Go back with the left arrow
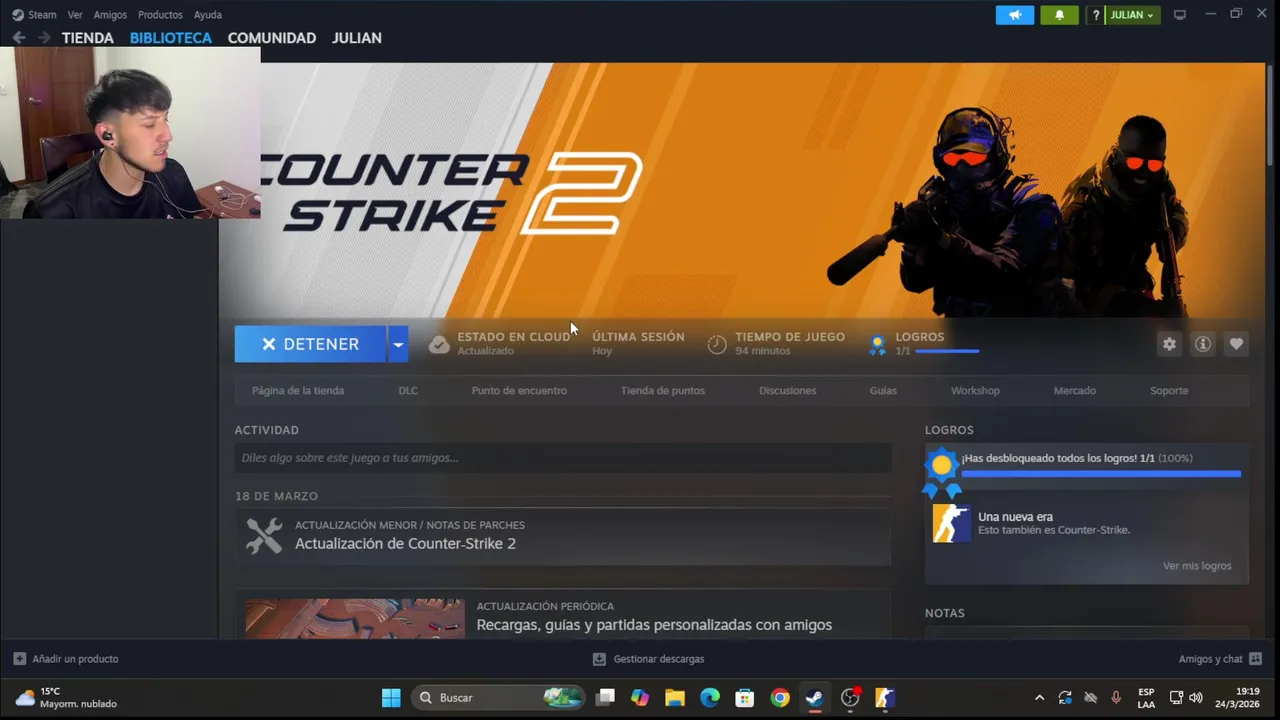 pyautogui.click(x=19, y=38)
